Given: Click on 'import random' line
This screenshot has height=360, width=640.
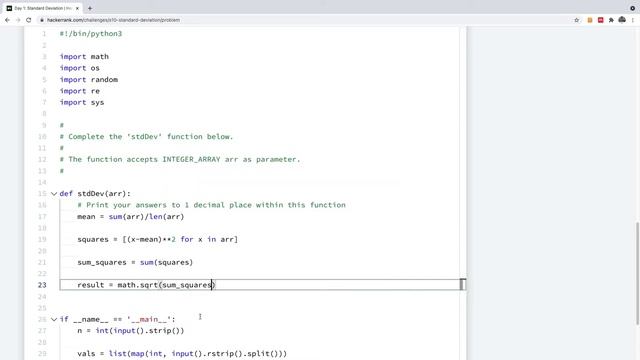Looking at the screenshot, I should click(89, 80).
